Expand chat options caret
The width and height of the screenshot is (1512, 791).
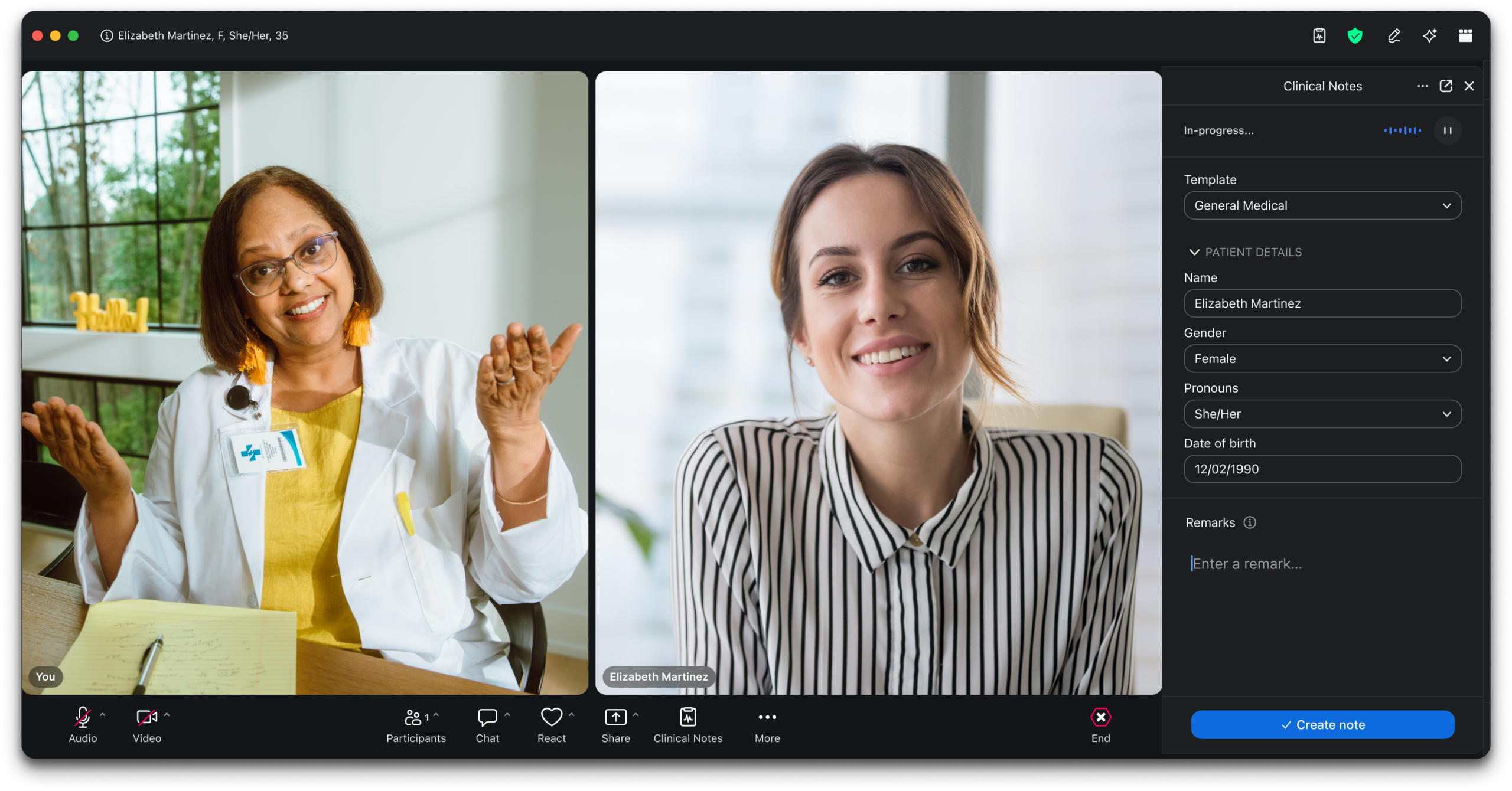click(507, 715)
